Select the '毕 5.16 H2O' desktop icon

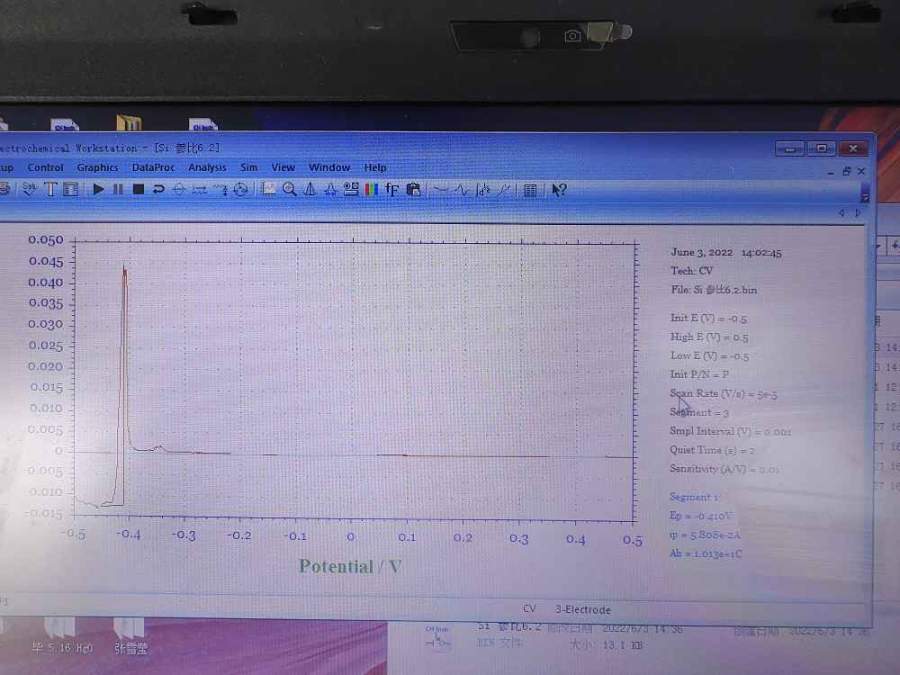point(61,635)
